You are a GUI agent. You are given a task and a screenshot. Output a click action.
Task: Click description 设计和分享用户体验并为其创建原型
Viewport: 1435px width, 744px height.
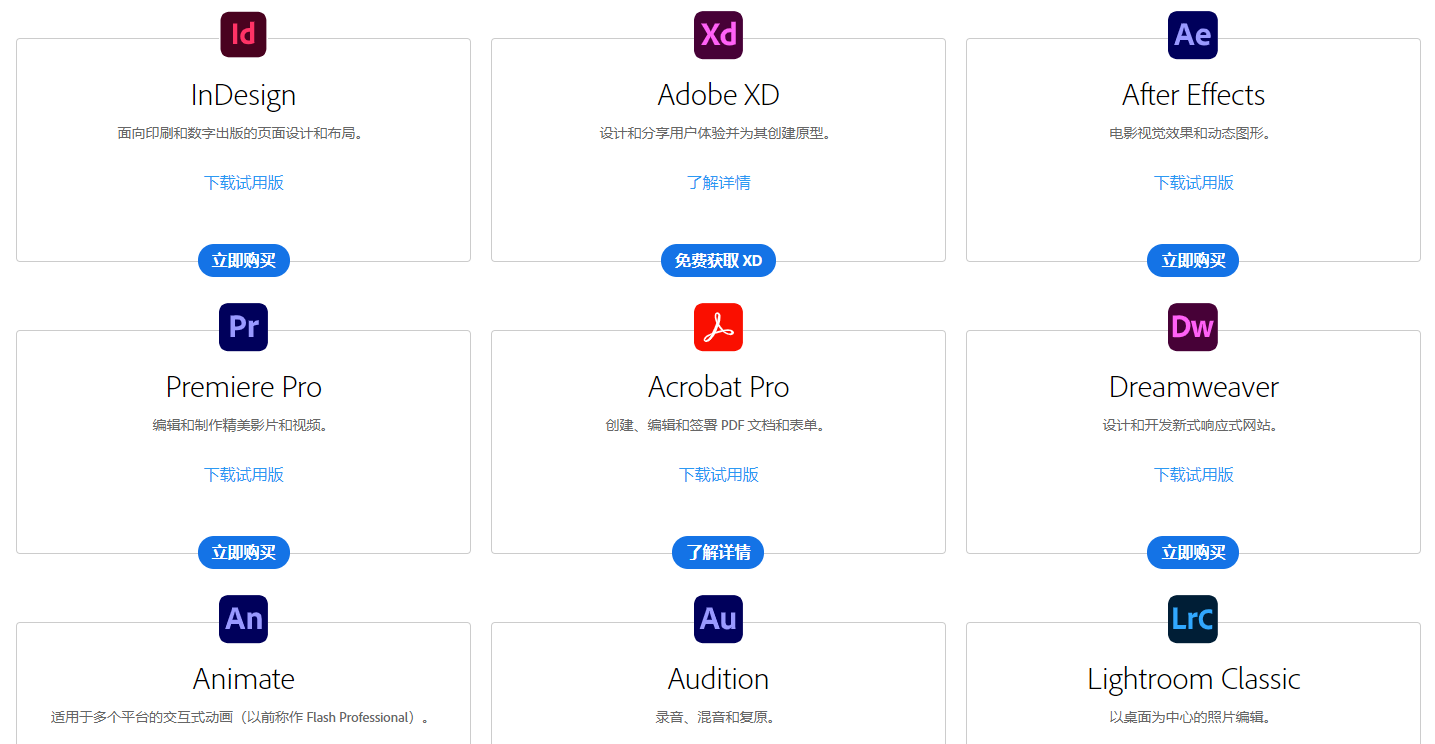pos(718,133)
